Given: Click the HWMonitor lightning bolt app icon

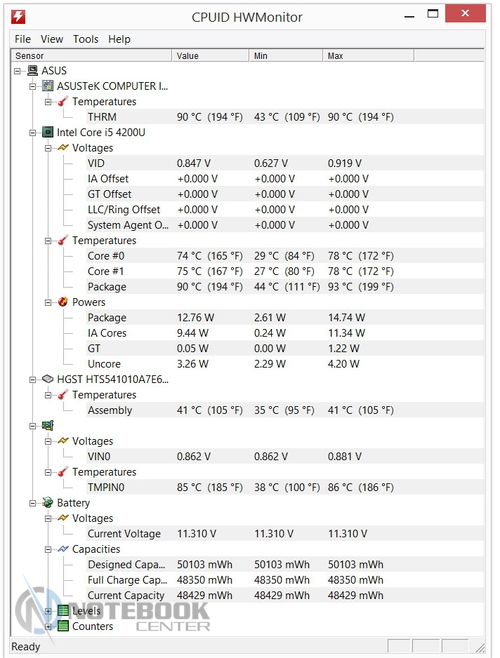Looking at the screenshot, I should coord(18,17).
